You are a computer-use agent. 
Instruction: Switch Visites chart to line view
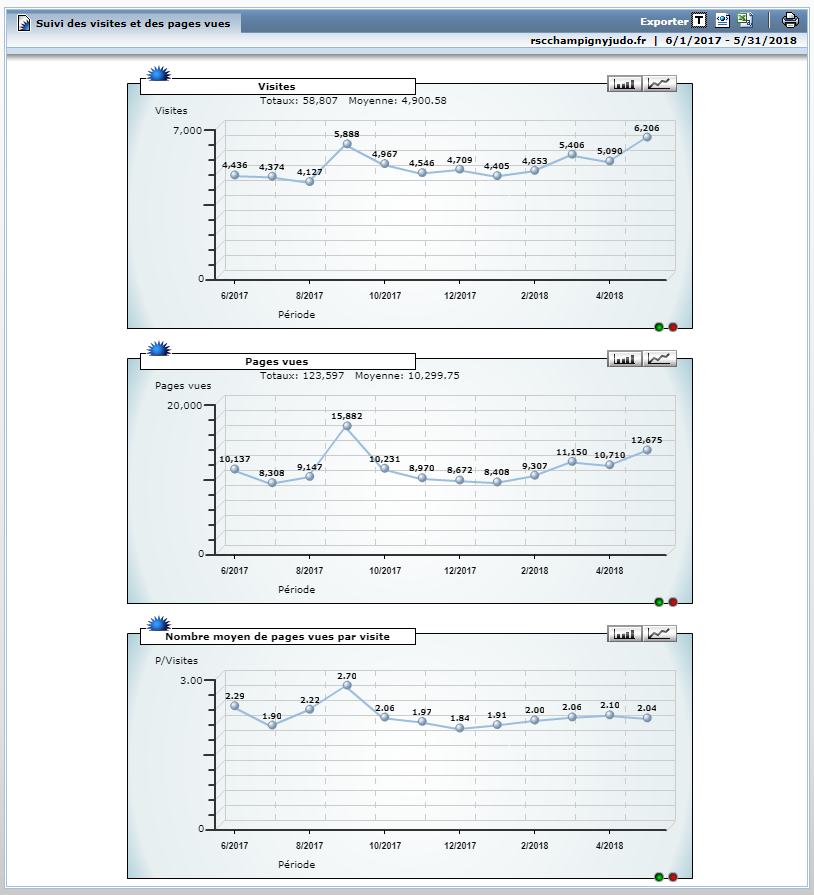click(659, 84)
